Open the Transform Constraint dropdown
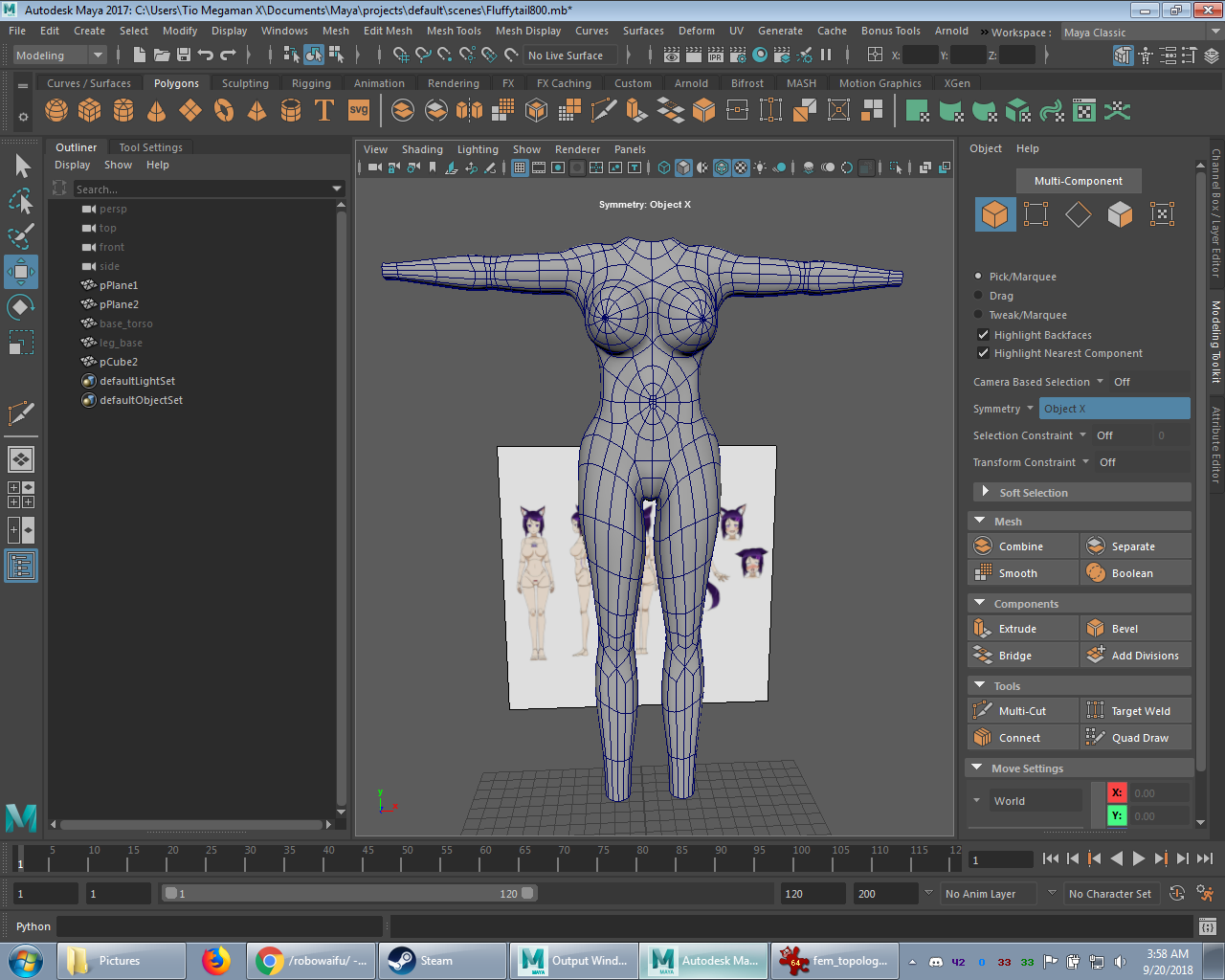This screenshot has width=1225, height=980. click(x=1085, y=462)
